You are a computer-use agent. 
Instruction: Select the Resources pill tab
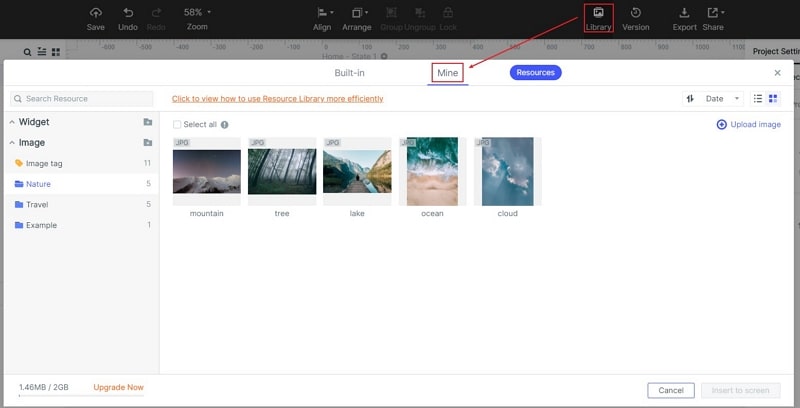[535, 72]
